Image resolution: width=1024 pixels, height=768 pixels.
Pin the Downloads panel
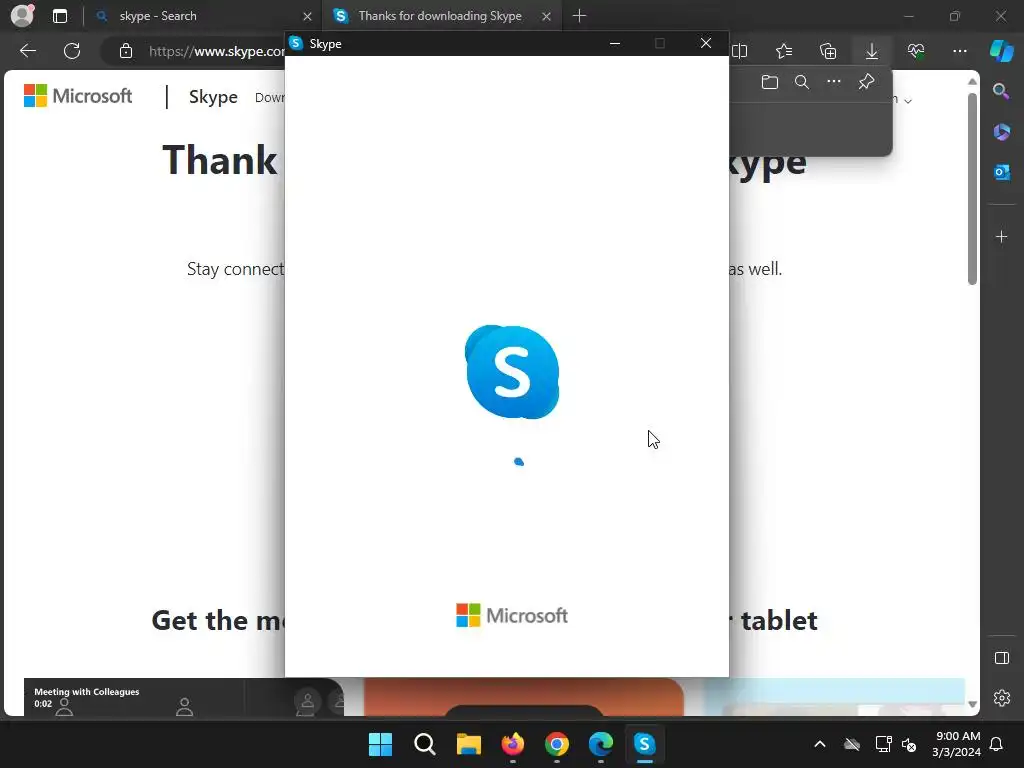tap(866, 82)
